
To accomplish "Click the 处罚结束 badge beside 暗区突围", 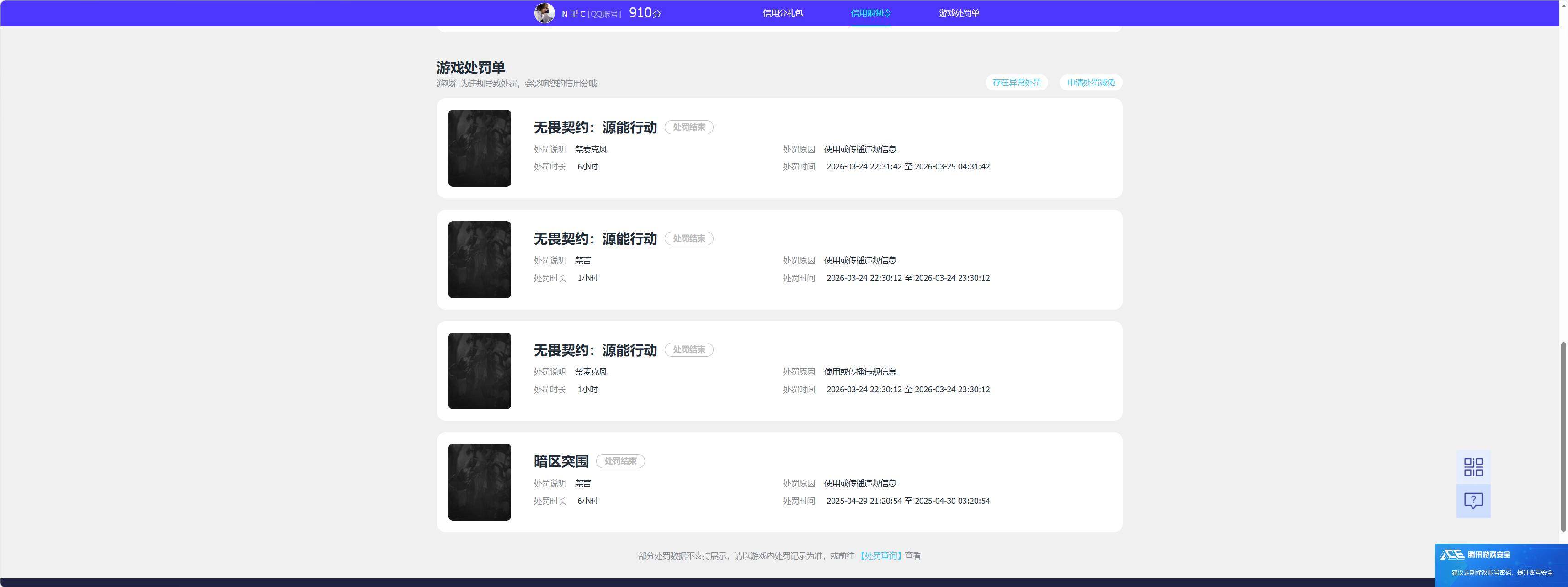I will [620, 461].
